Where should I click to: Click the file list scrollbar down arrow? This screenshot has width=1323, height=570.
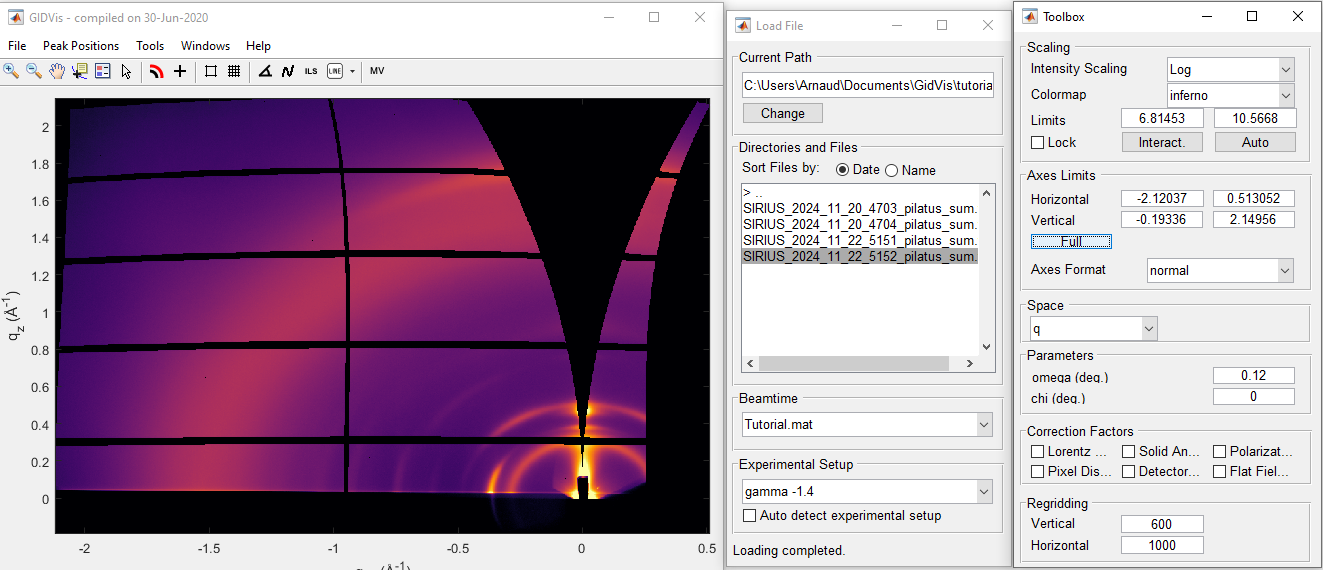[x=986, y=347]
